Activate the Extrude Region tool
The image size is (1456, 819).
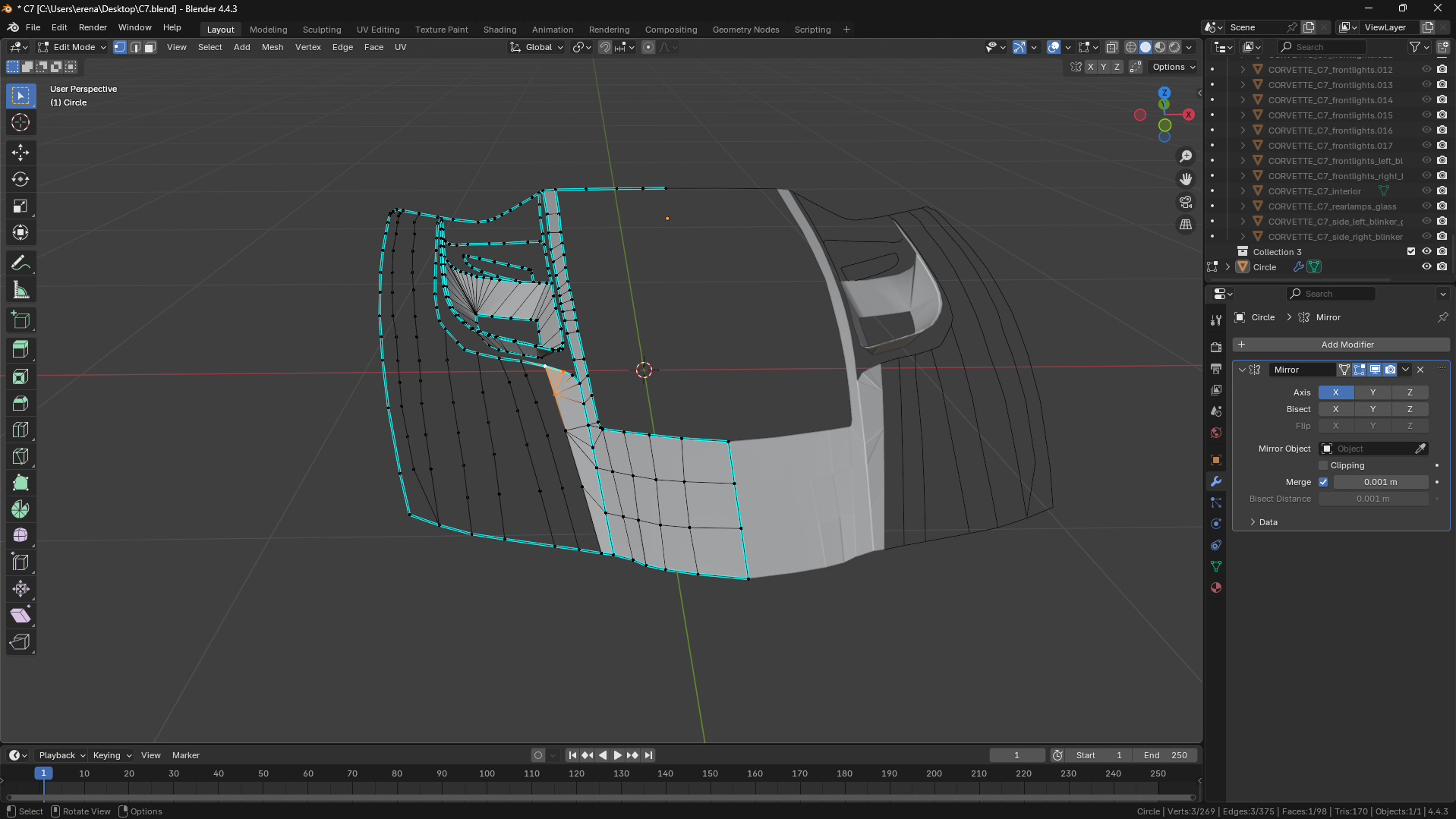(20, 349)
